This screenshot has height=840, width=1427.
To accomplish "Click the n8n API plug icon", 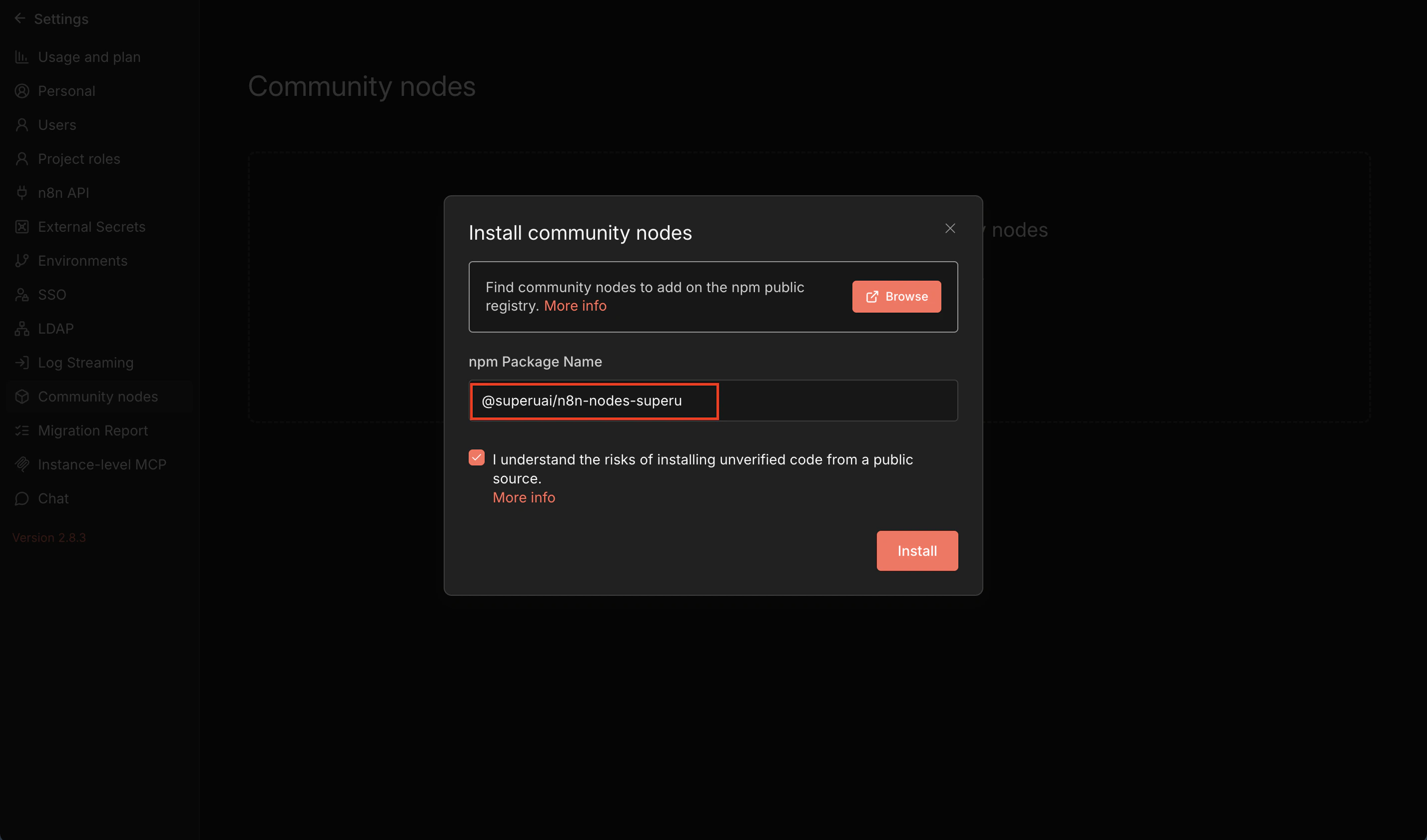I will point(21,193).
